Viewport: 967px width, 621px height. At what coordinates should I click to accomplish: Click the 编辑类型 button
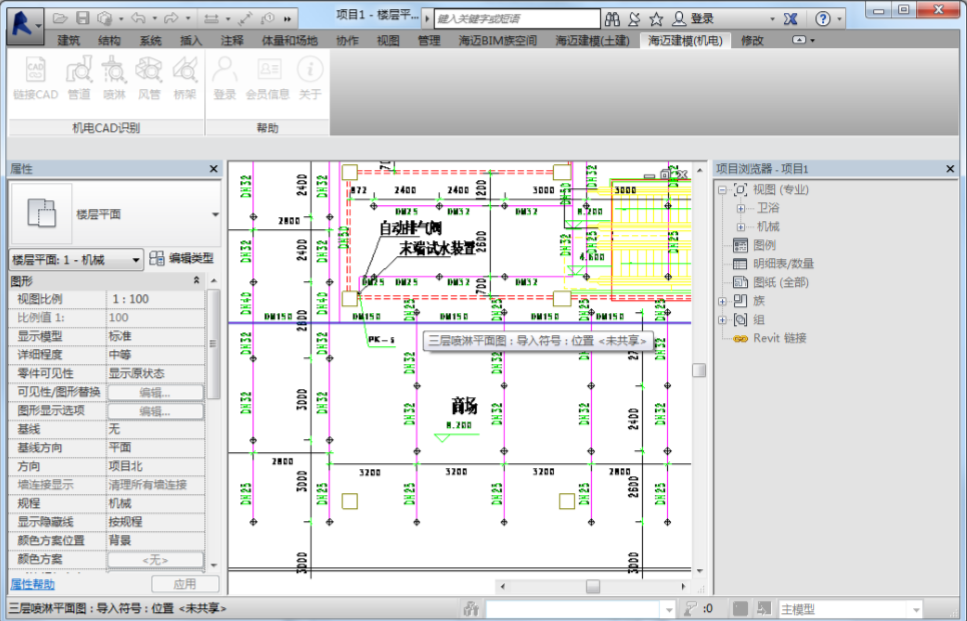(182, 259)
